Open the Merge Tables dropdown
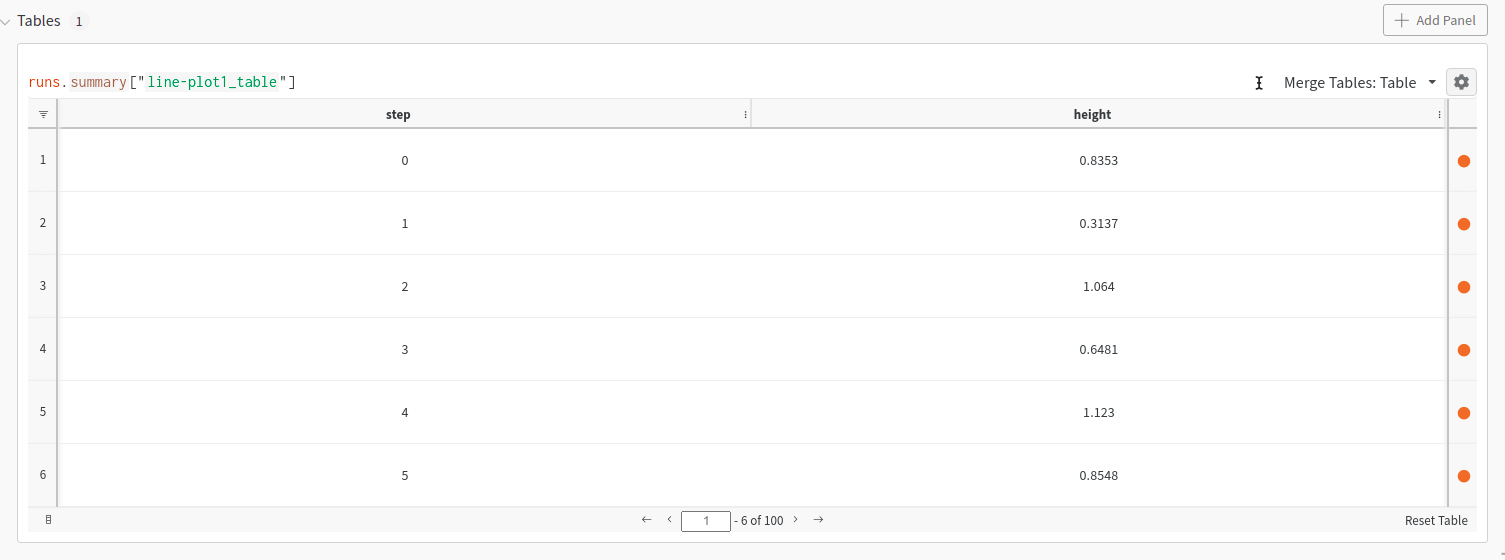The width and height of the screenshot is (1505, 560). [1359, 82]
